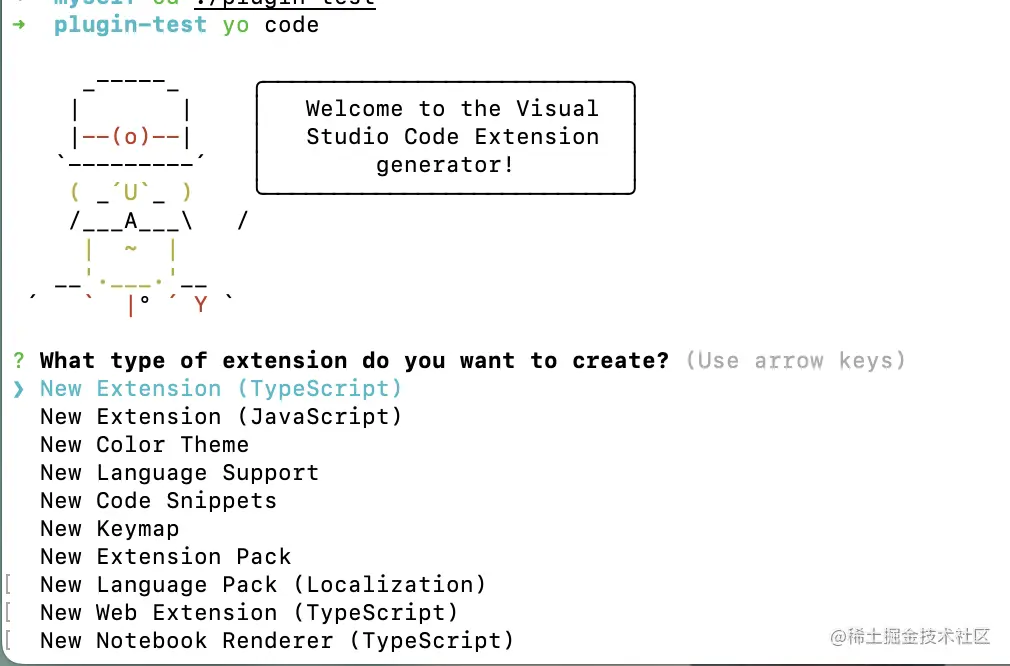Screen dimensions: 1010x666
Task: Select the New Keymap entry
Action: pyautogui.click(x=110, y=529)
